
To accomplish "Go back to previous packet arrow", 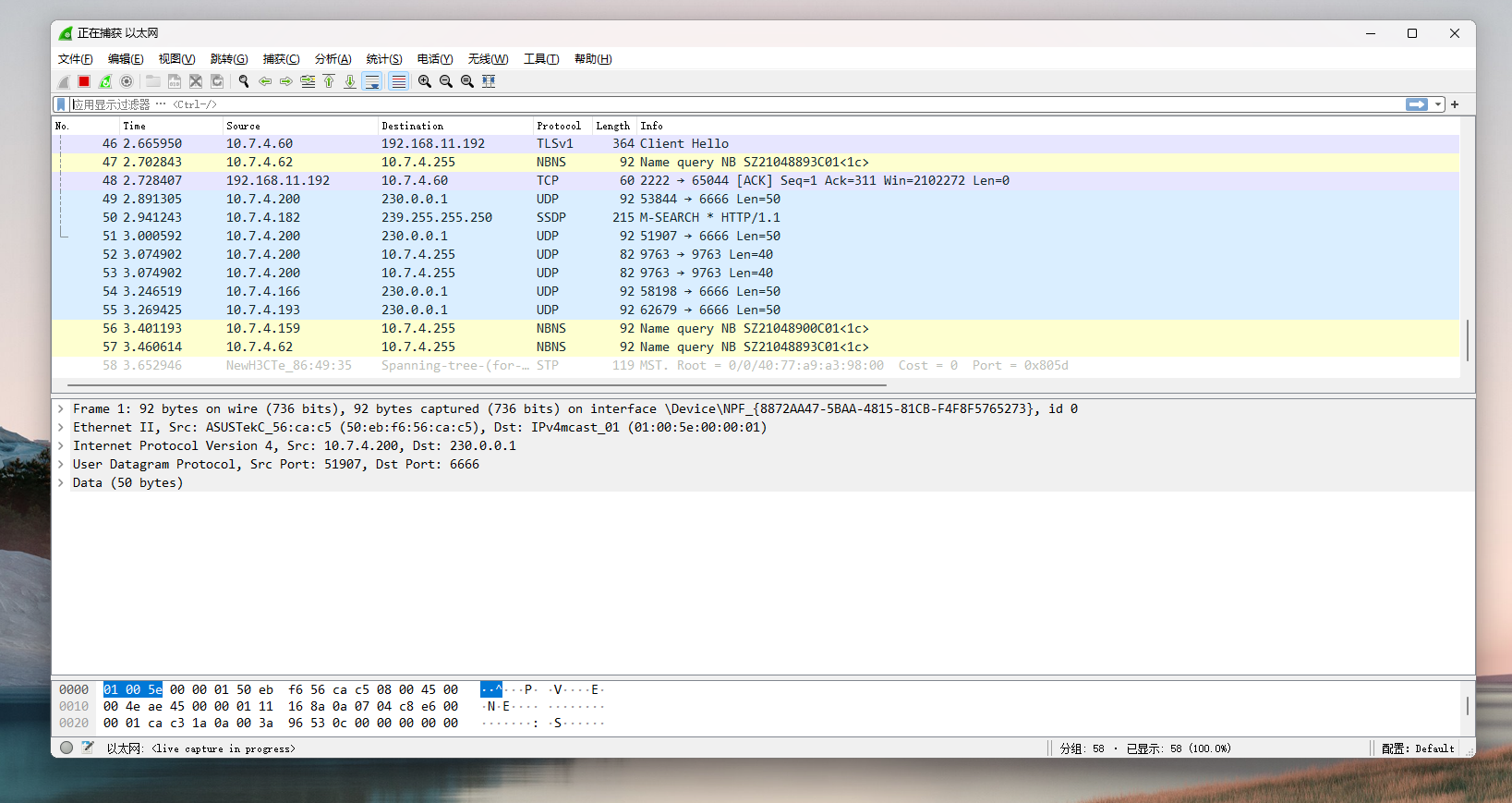I will 265,81.
